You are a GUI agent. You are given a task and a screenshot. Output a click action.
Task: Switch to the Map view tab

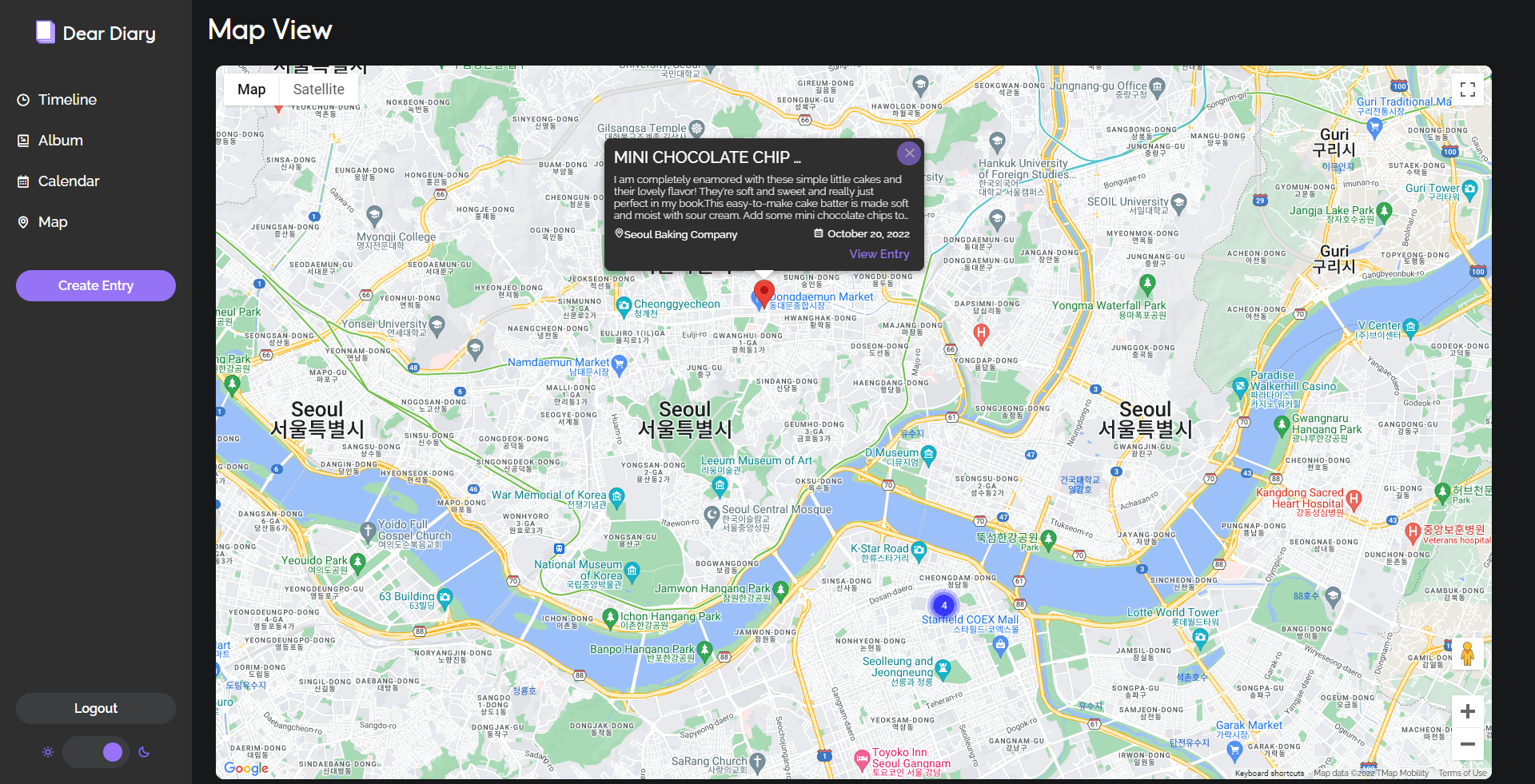click(251, 90)
